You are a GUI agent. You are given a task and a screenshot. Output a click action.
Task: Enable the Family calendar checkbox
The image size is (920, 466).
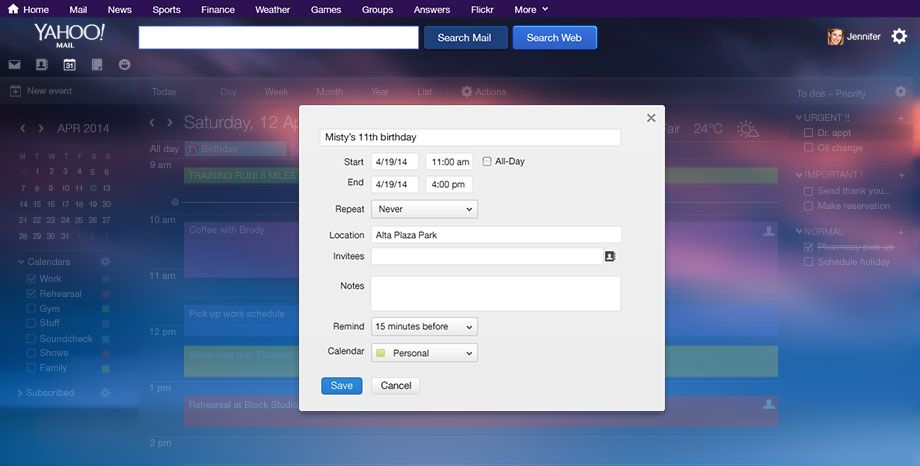(32, 368)
